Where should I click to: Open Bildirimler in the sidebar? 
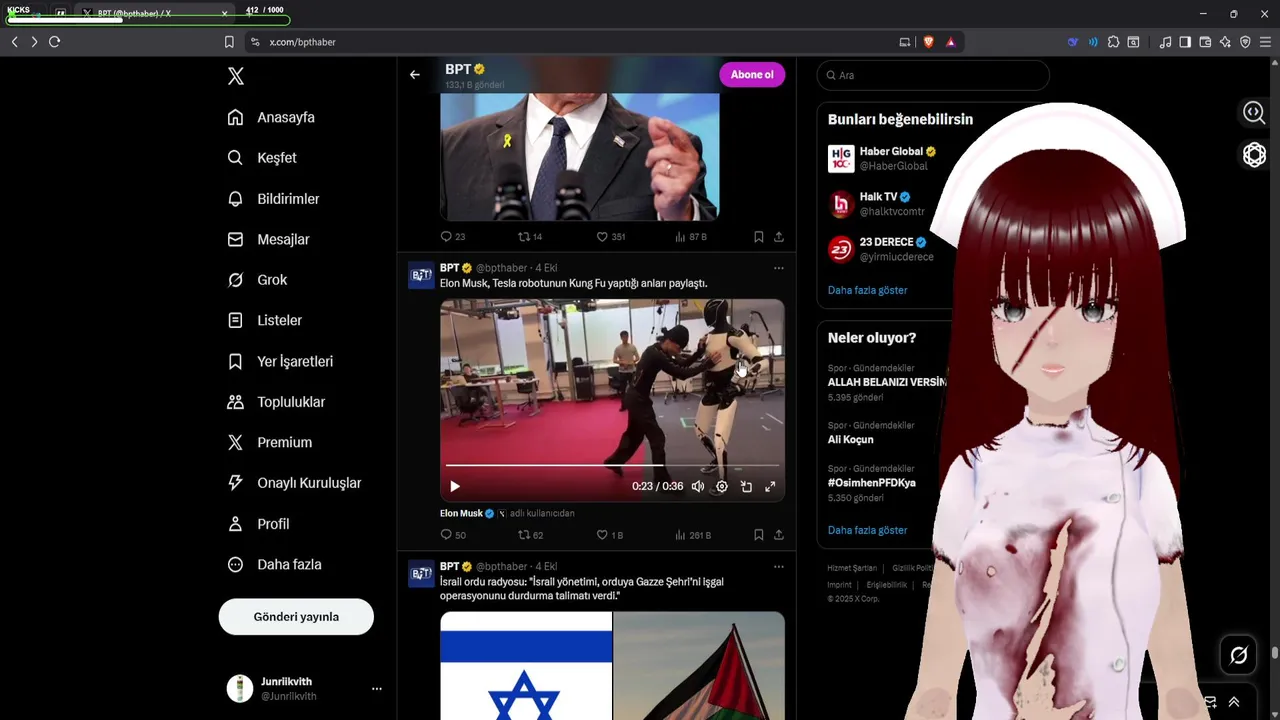pyautogui.click(x=273, y=199)
